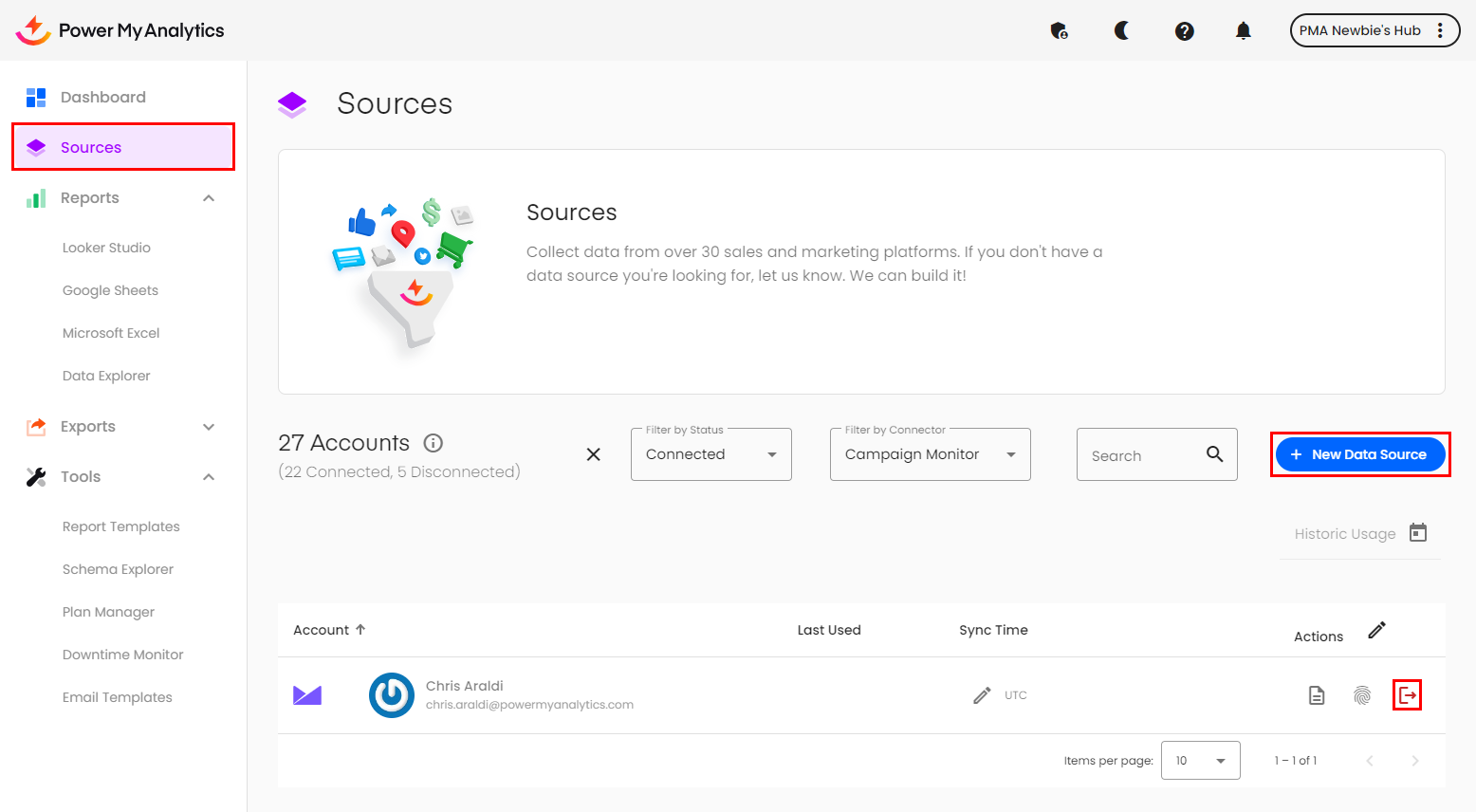Open the Historic Usage calendar icon
The height and width of the screenshot is (812, 1476).
click(x=1418, y=533)
